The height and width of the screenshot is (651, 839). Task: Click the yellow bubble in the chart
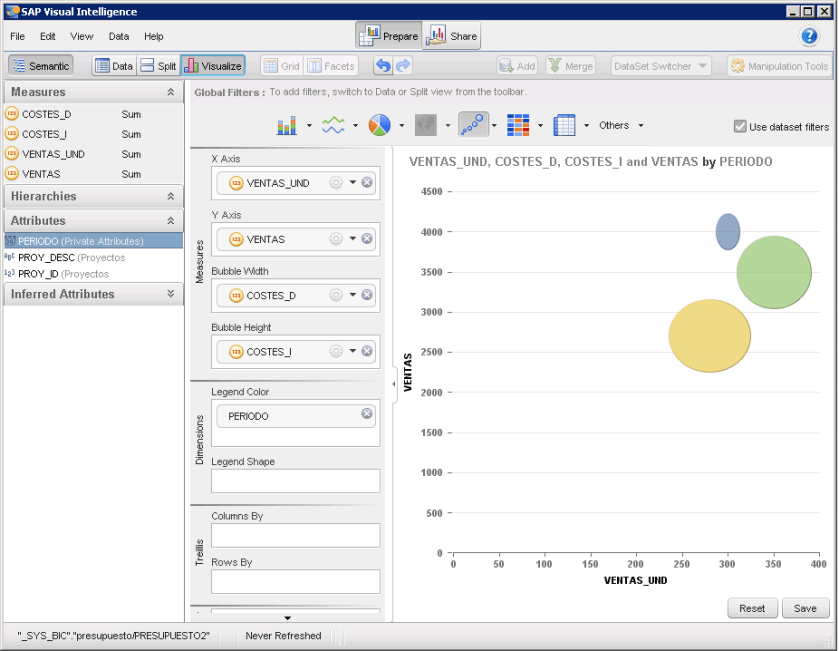(709, 336)
